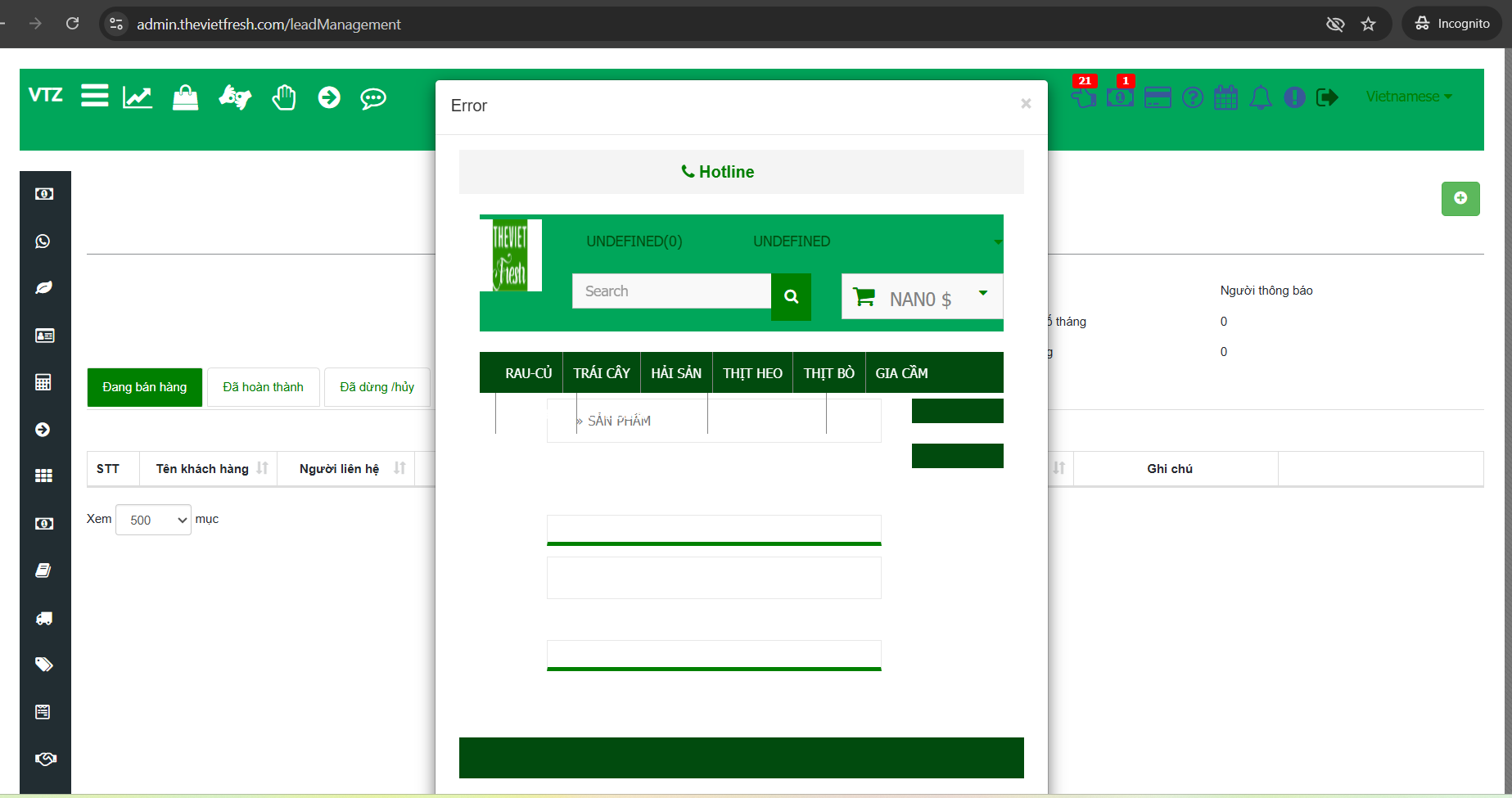Switch to the Đã hoàn thành tab
The width and height of the screenshot is (1512, 798).
coord(263,387)
